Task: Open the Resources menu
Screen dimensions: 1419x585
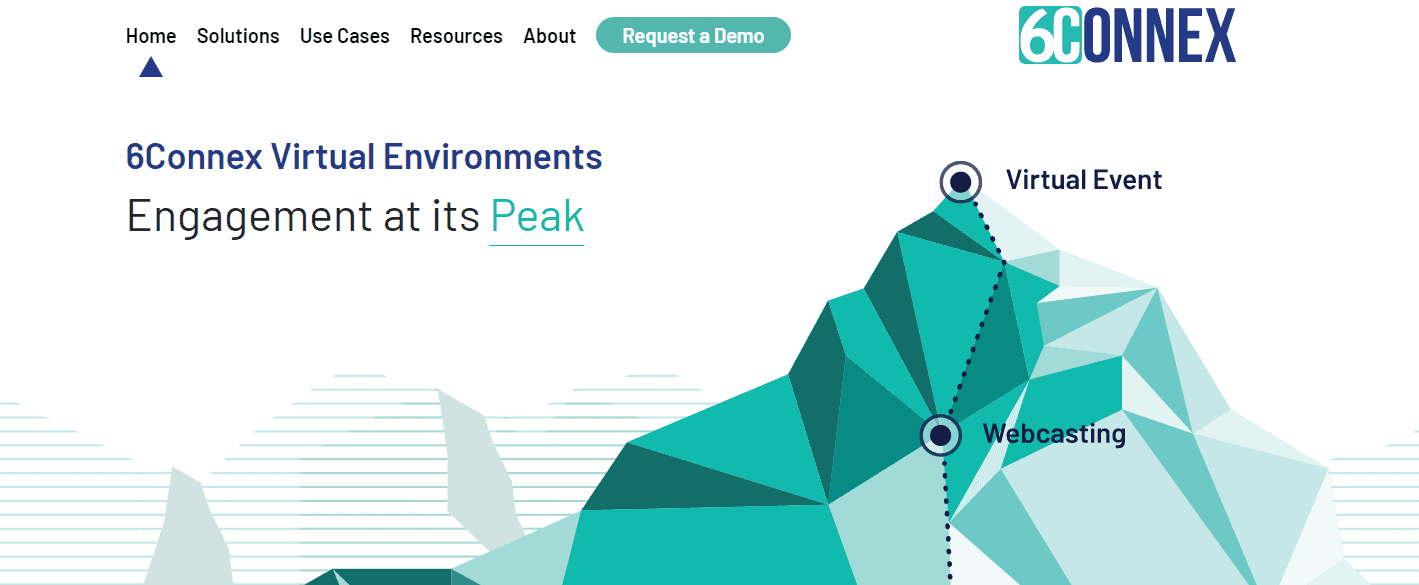Action: [x=456, y=36]
